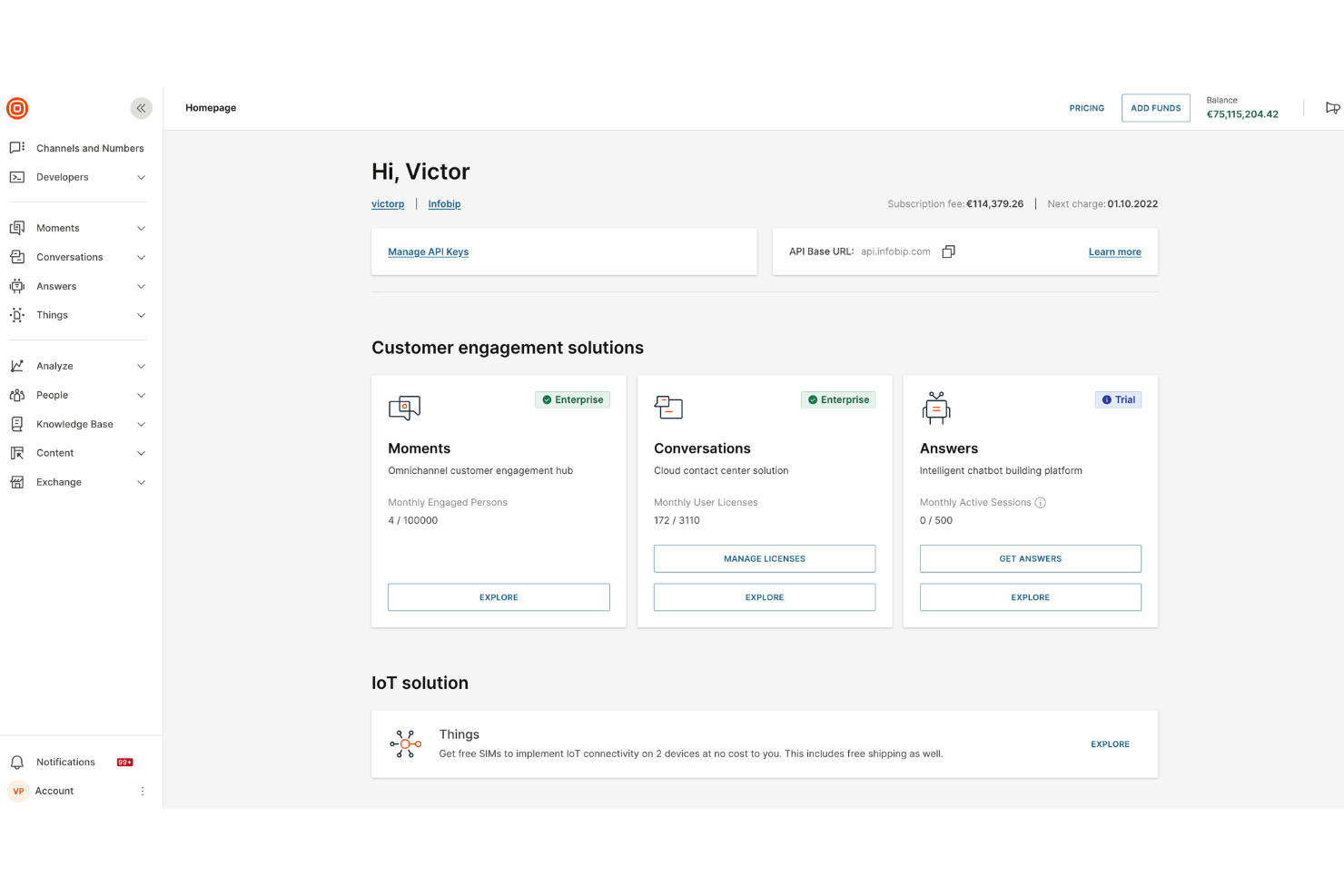Collapse the sidebar with the double-arrow button
This screenshot has width=1344, height=896.
tap(141, 107)
